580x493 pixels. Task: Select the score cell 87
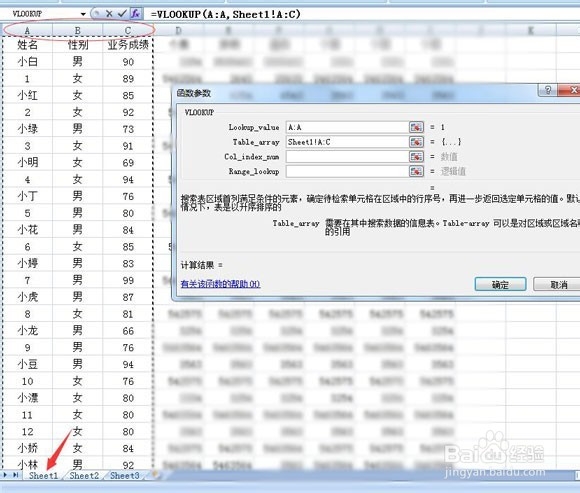(128, 297)
